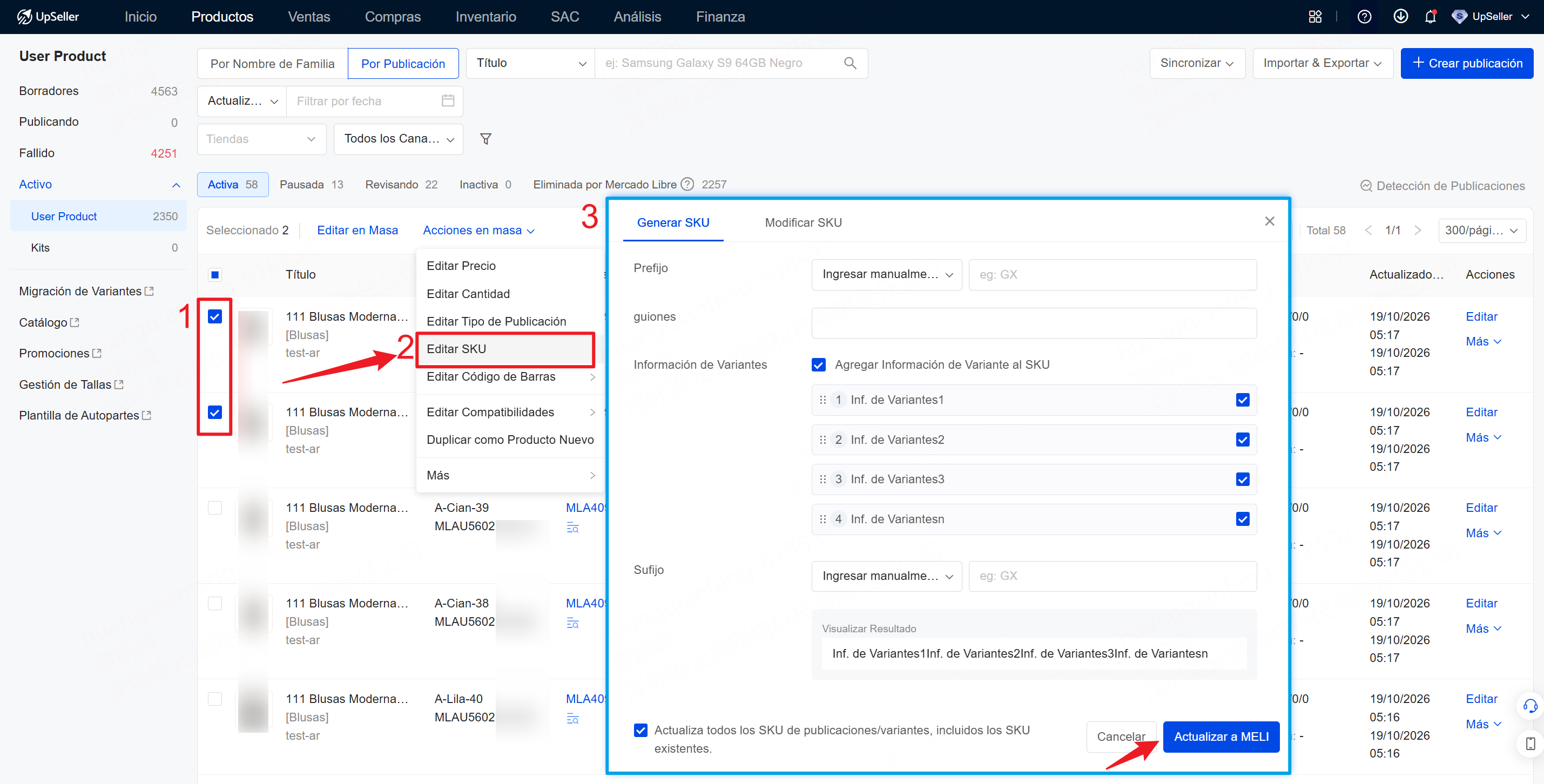Open the Todos los Cana... dropdown
Viewport: 1544px width, 784px height.
pyautogui.click(x=398, y=138)
